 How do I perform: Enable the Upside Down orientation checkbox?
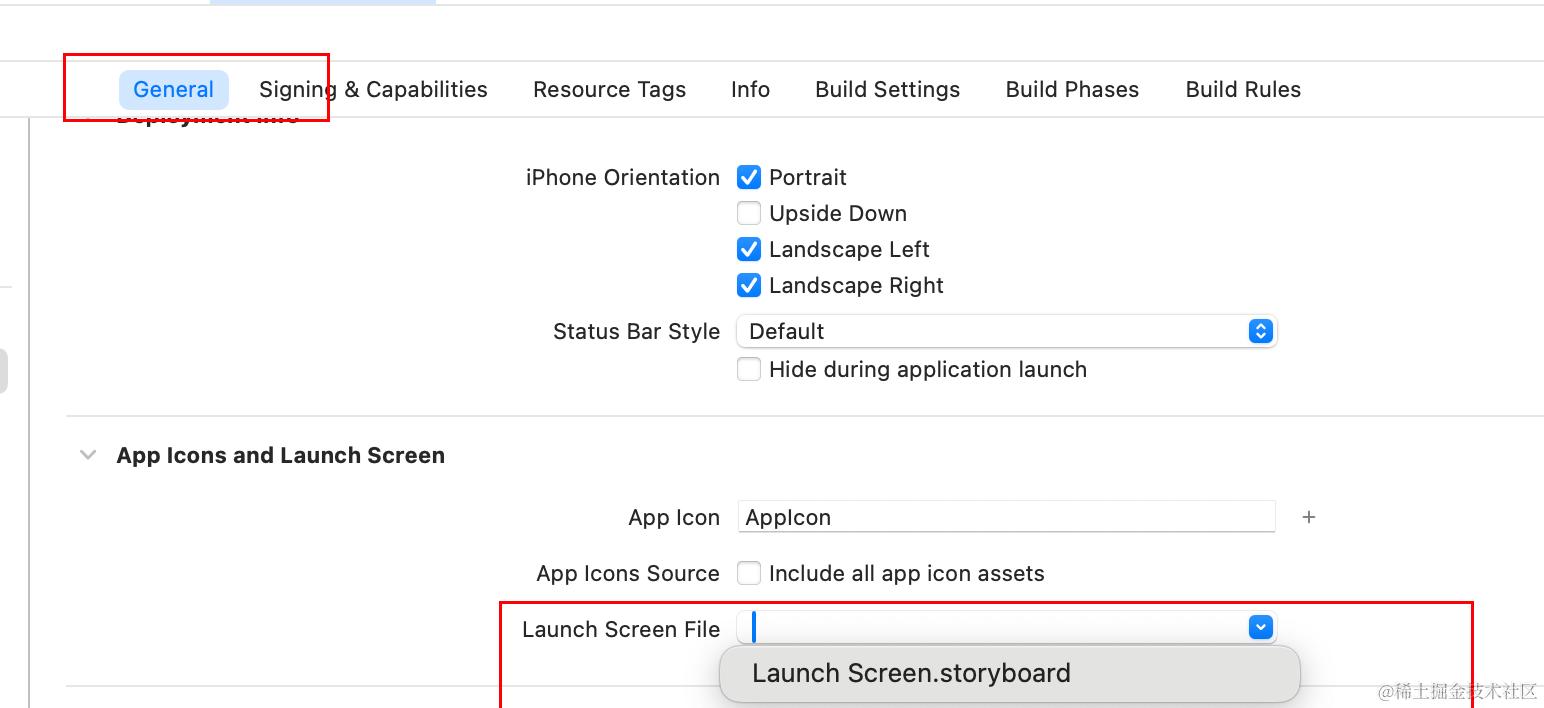pyautogui.click(x=748, y=213)
